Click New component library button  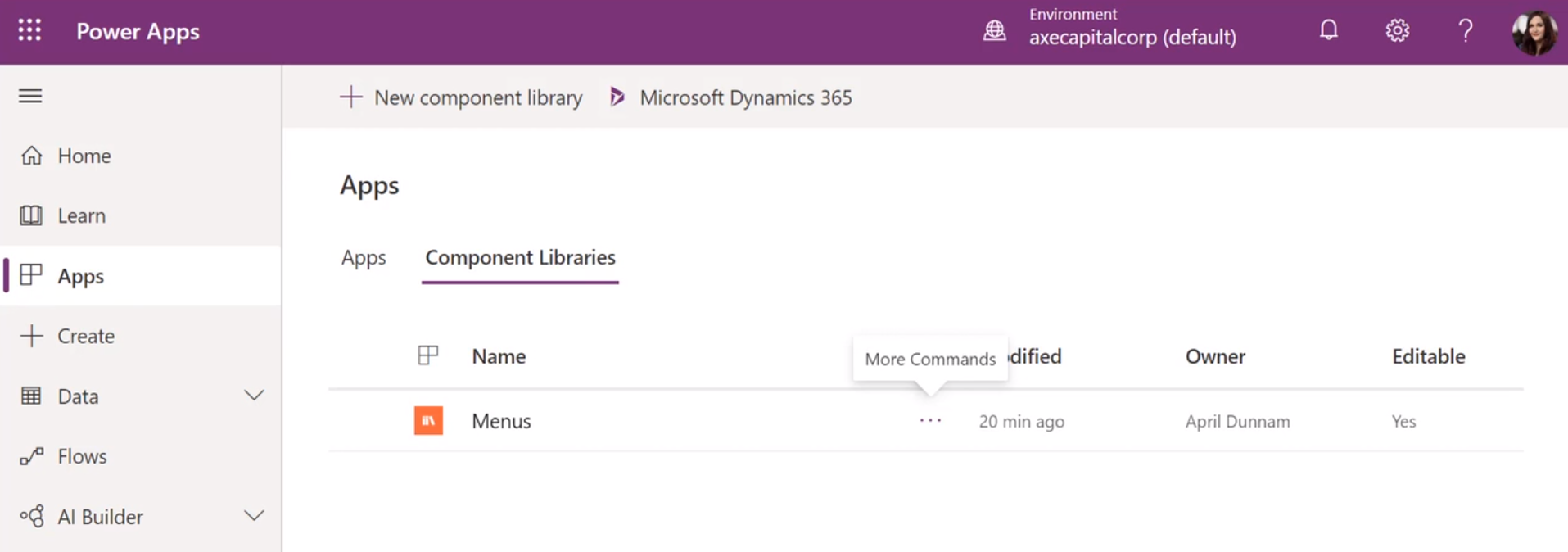461,97
